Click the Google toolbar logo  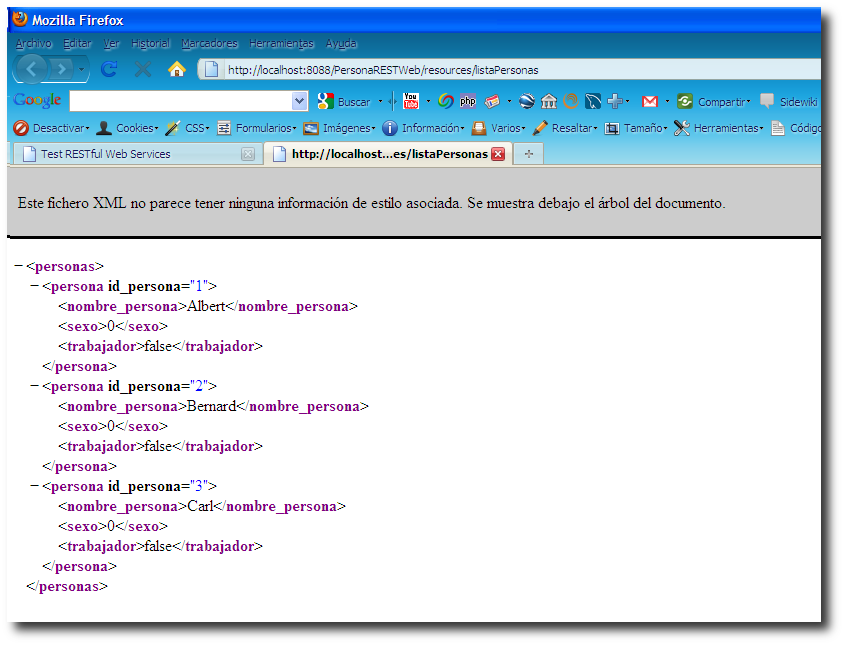click(x=37, y=100)
